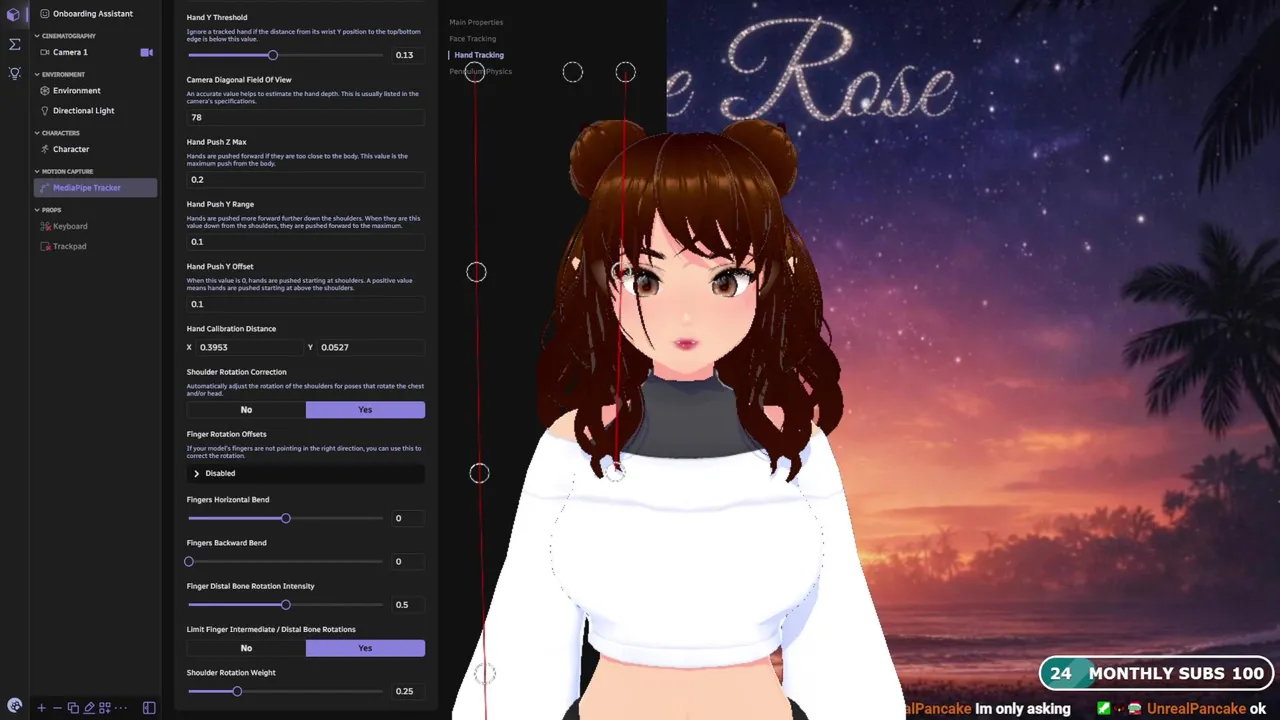
Task: Click the Warudo logo at bottom-left
Action: pos(14,706)
